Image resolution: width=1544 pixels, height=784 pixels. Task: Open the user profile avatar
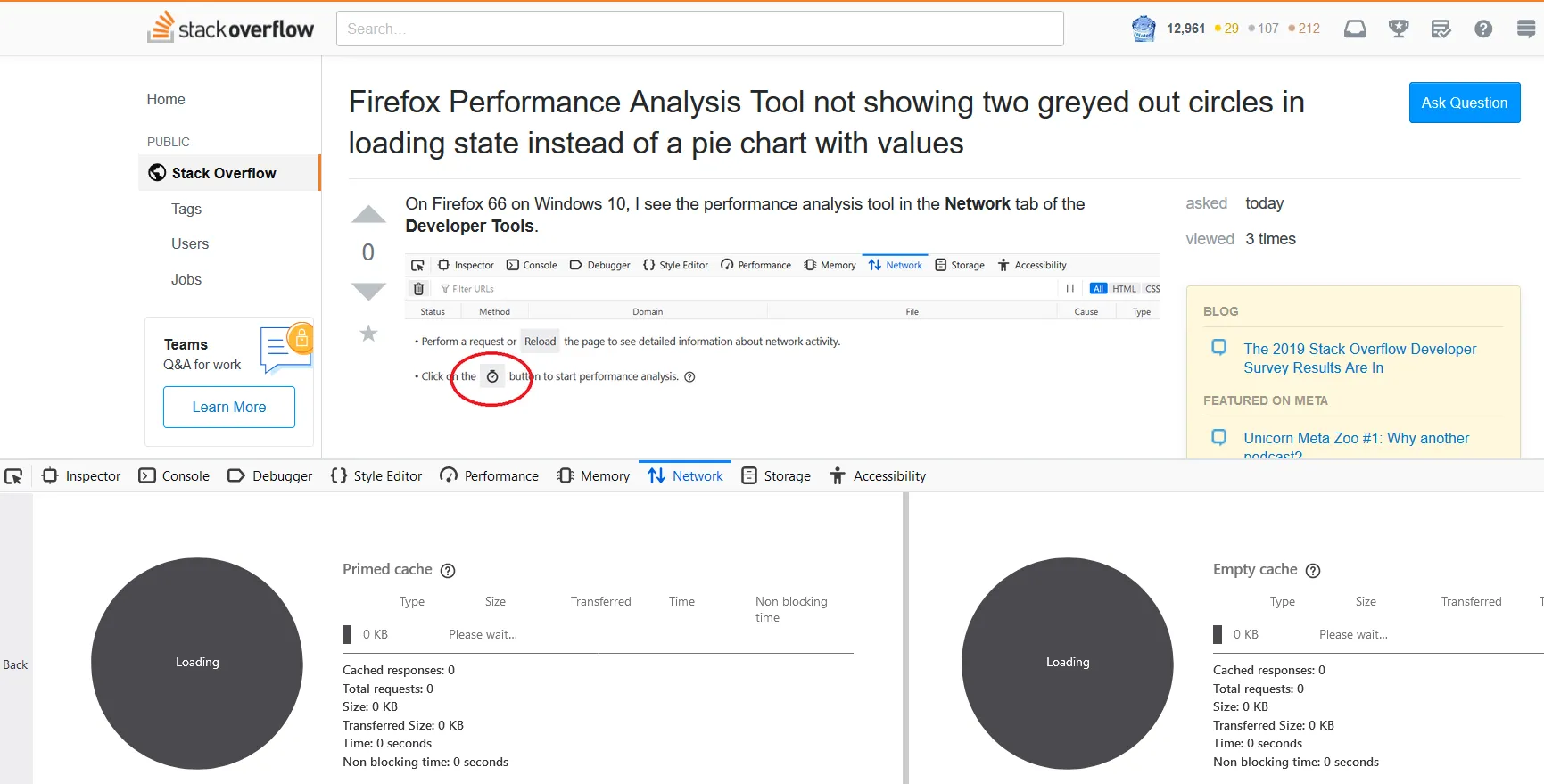click(1144, 29)
